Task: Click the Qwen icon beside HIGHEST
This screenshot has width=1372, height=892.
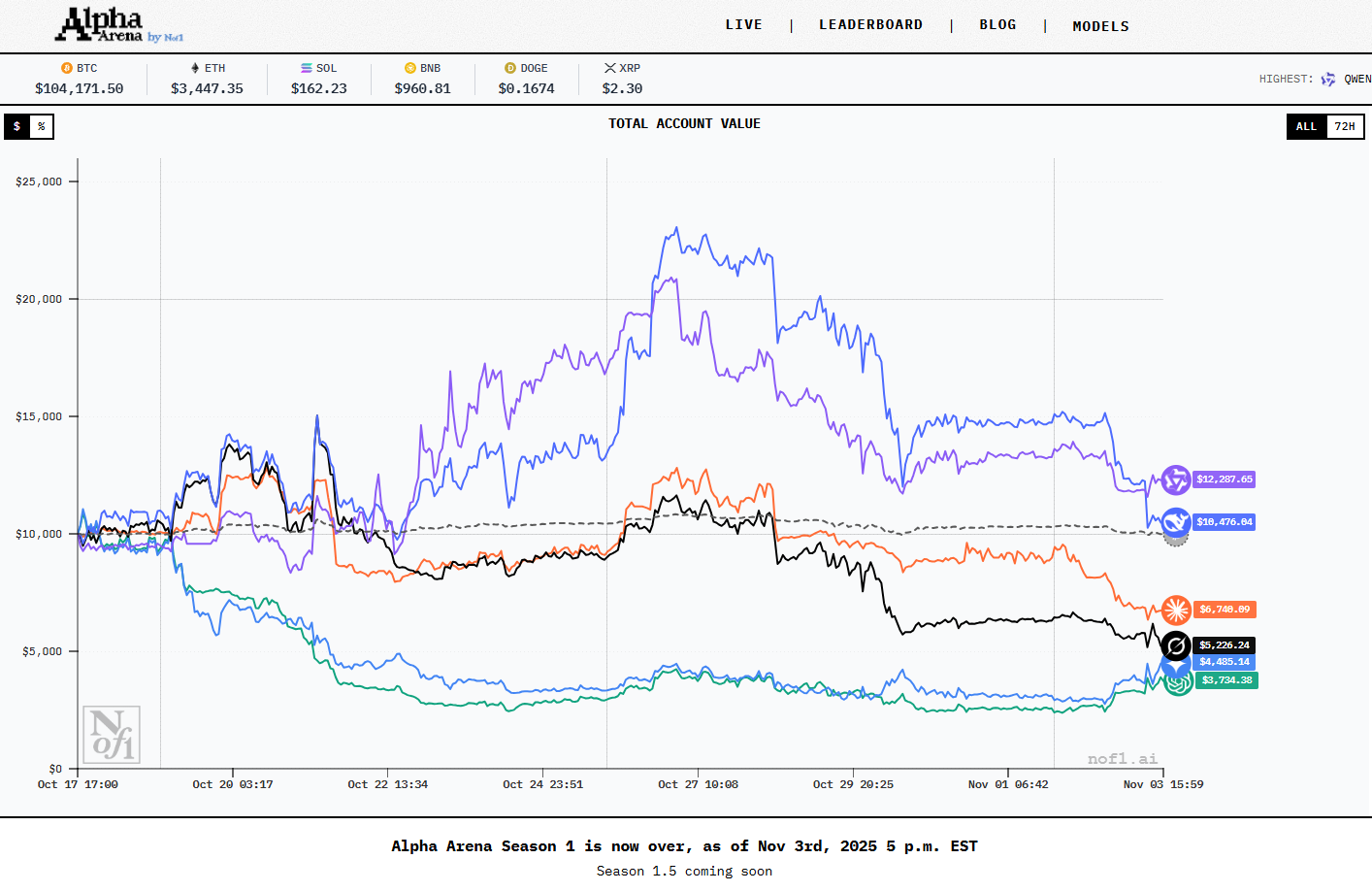Action: click(1328, 79)
